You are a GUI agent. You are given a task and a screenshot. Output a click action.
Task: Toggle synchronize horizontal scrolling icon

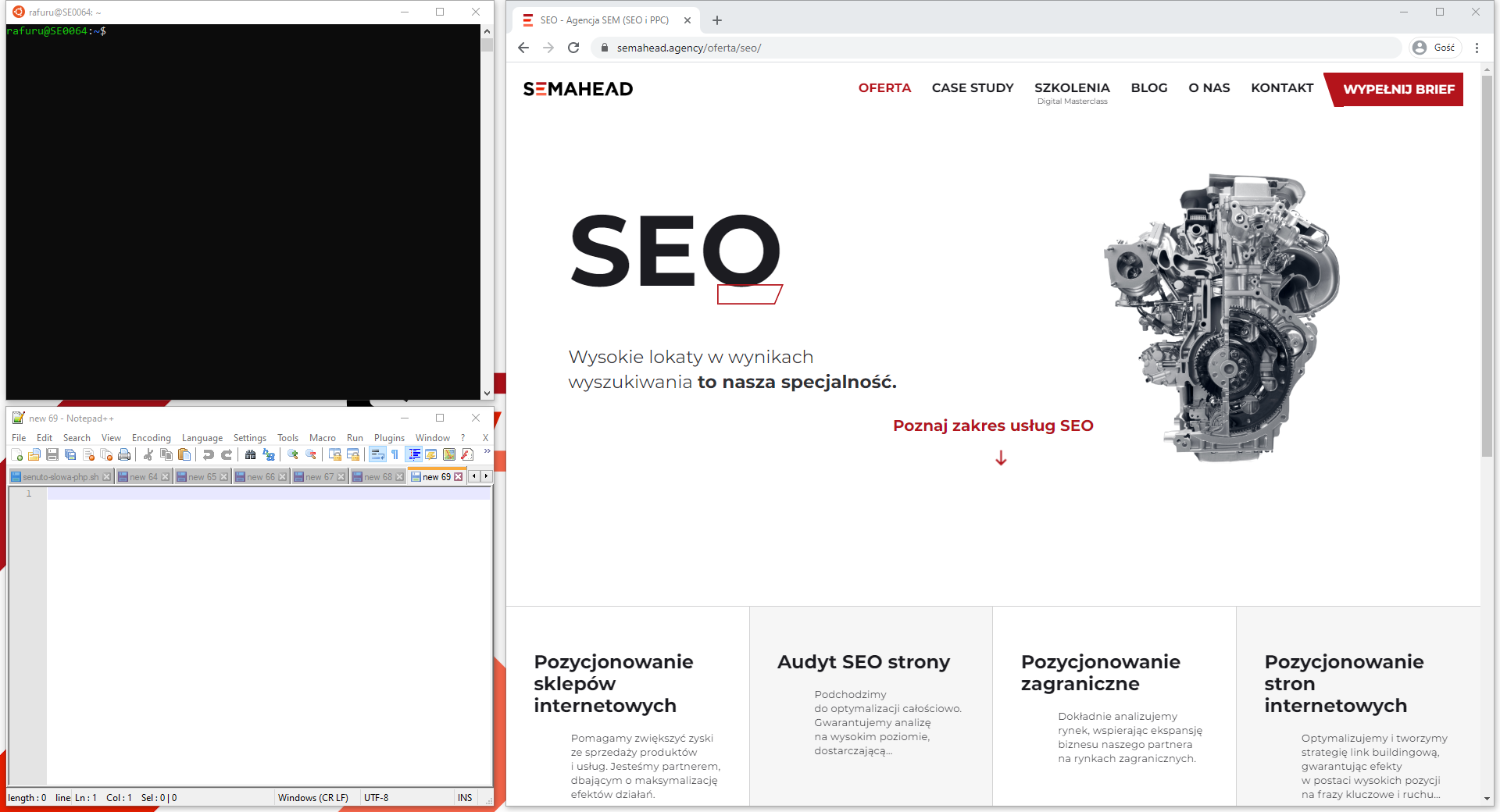352,454
